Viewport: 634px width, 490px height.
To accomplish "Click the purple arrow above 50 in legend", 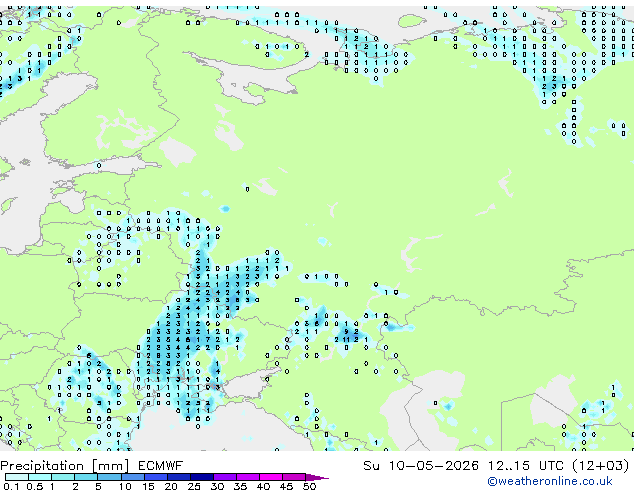I will click(317, 477).
